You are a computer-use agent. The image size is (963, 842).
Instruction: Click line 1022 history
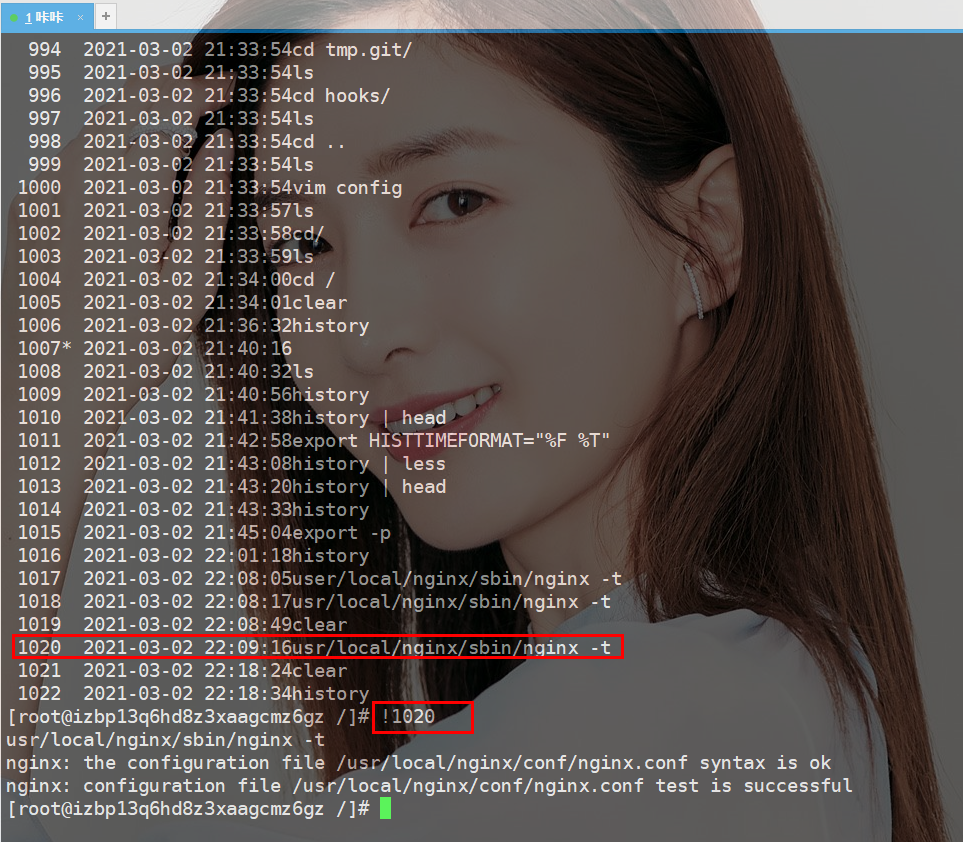pos(193,694)
